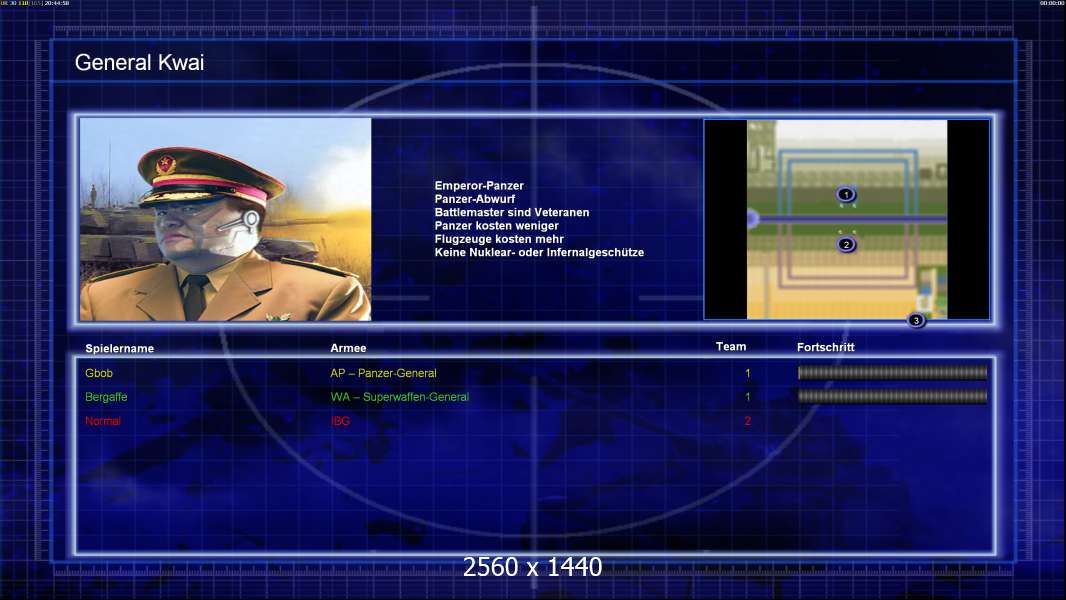Click team number for Bergaffe
This screenshot has height=600, width=1066.
click(748, 397)
